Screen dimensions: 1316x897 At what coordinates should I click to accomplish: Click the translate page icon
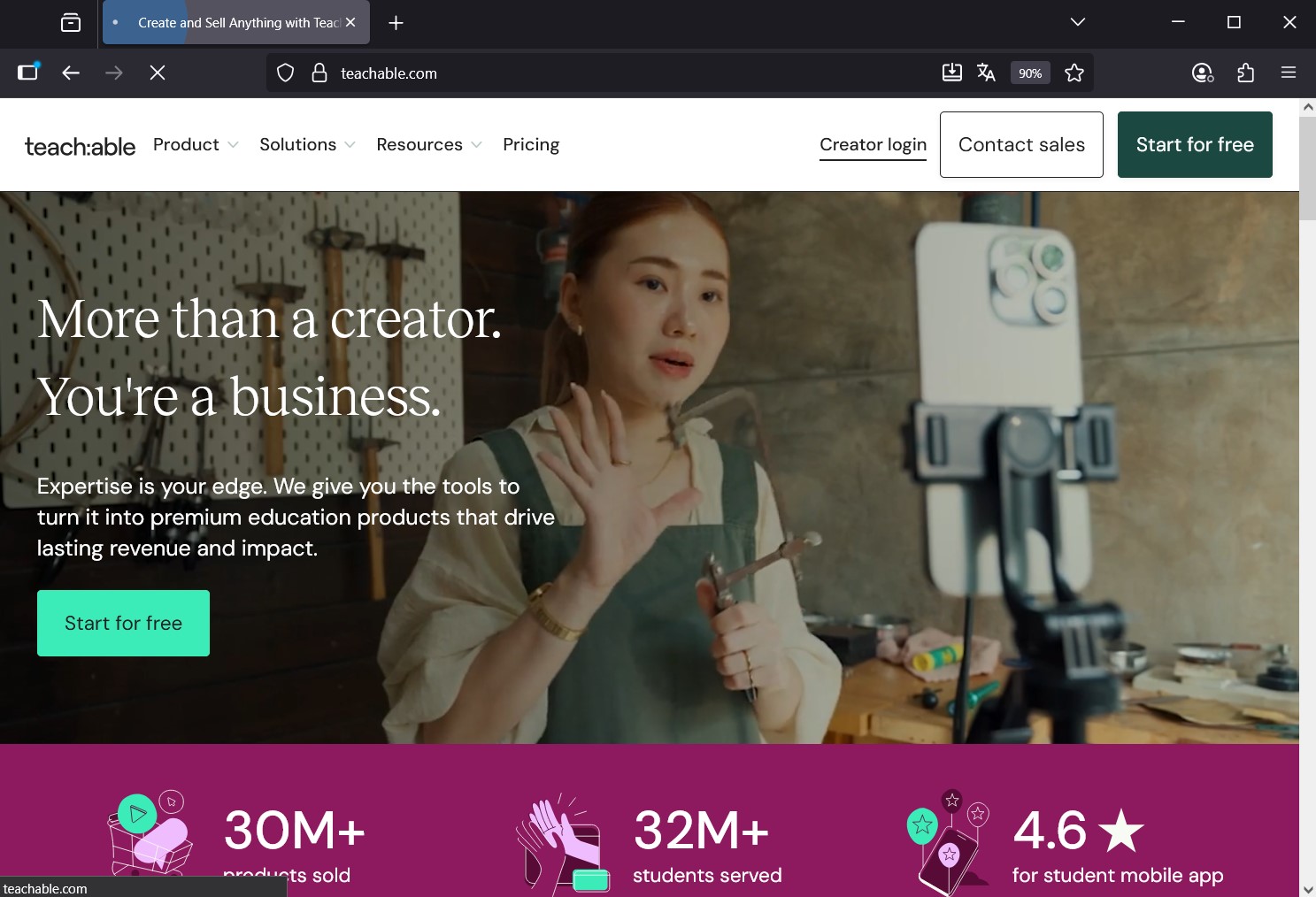(x=985, y=73)
